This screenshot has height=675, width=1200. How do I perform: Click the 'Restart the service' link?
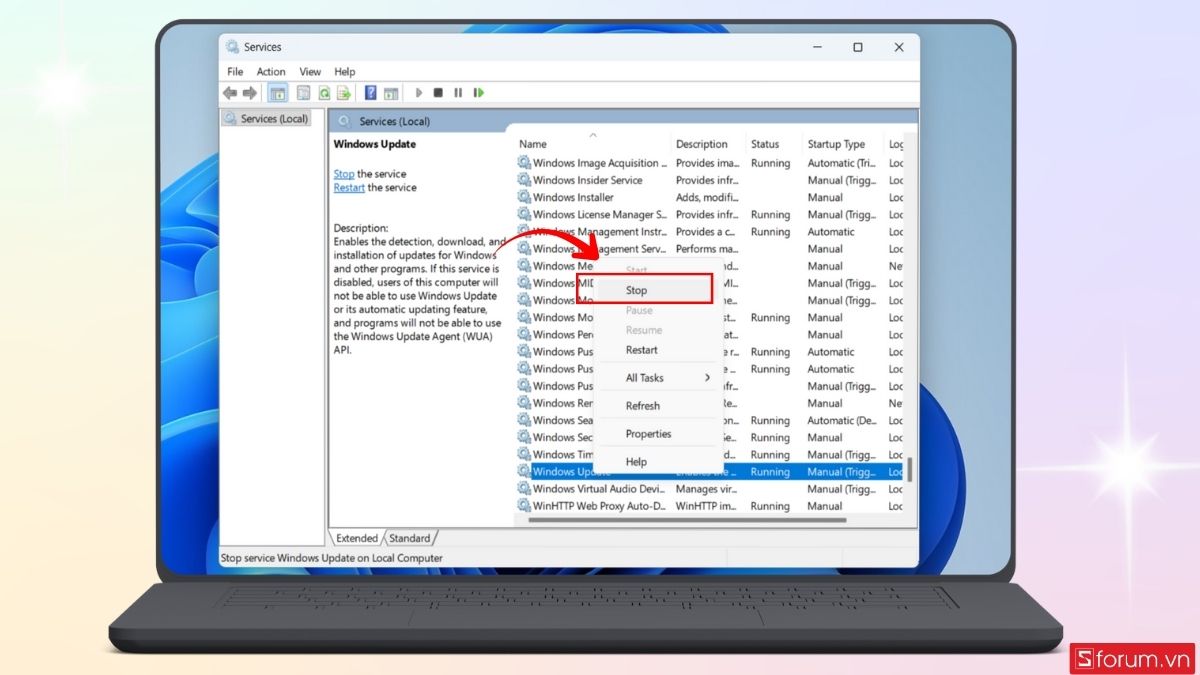tap(349, 188)
